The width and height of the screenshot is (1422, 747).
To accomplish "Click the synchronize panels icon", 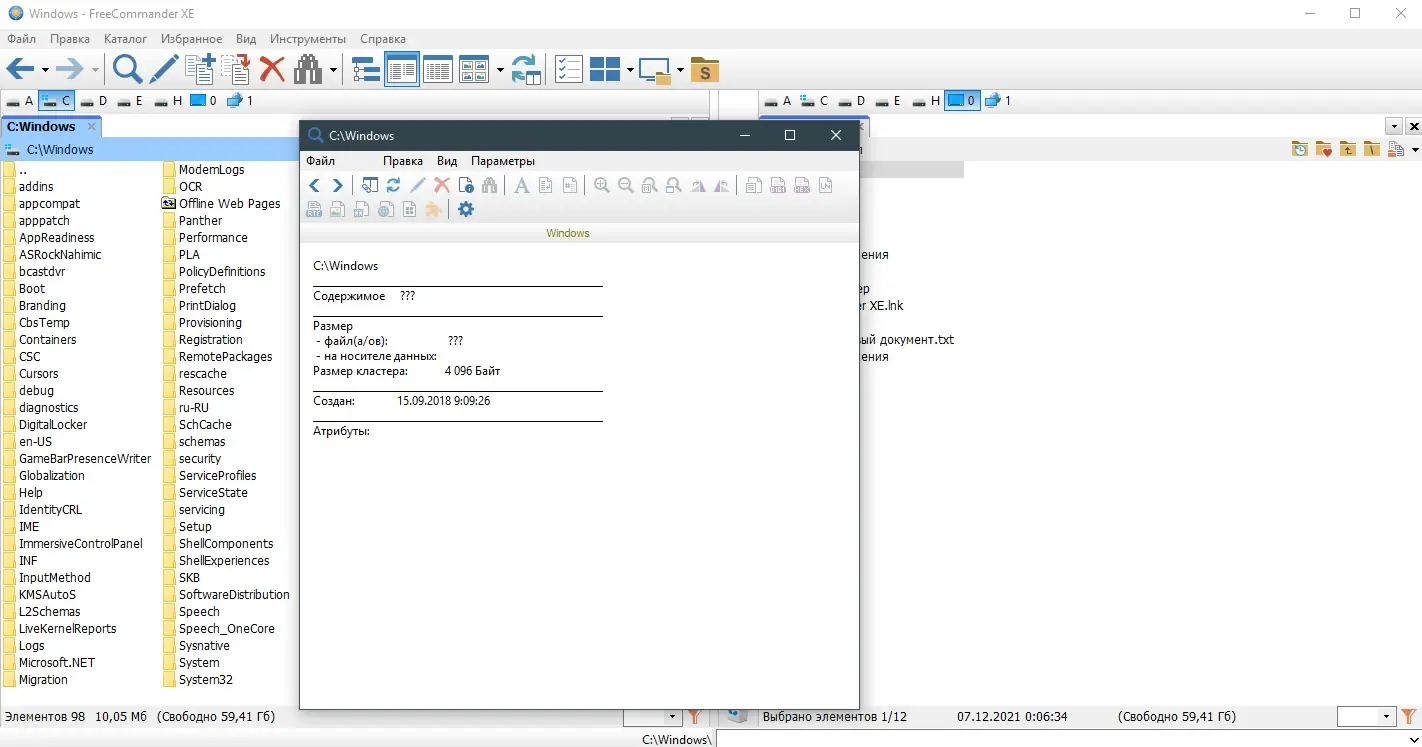I will click(526, 69).
